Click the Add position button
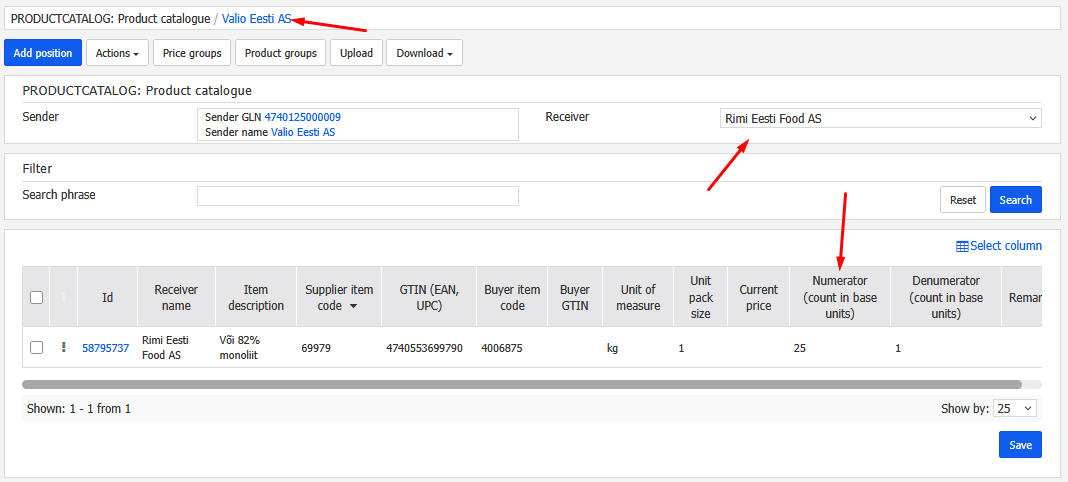 [x=43, y=53]
